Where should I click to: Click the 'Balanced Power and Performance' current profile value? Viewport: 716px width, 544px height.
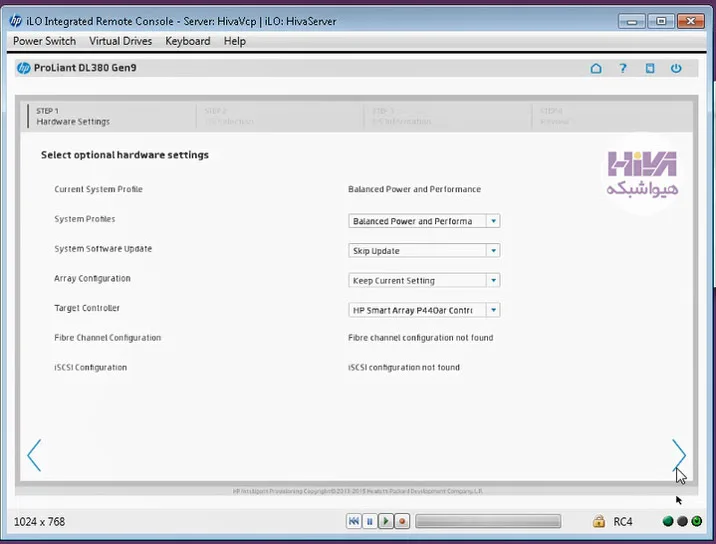(414, 189)
